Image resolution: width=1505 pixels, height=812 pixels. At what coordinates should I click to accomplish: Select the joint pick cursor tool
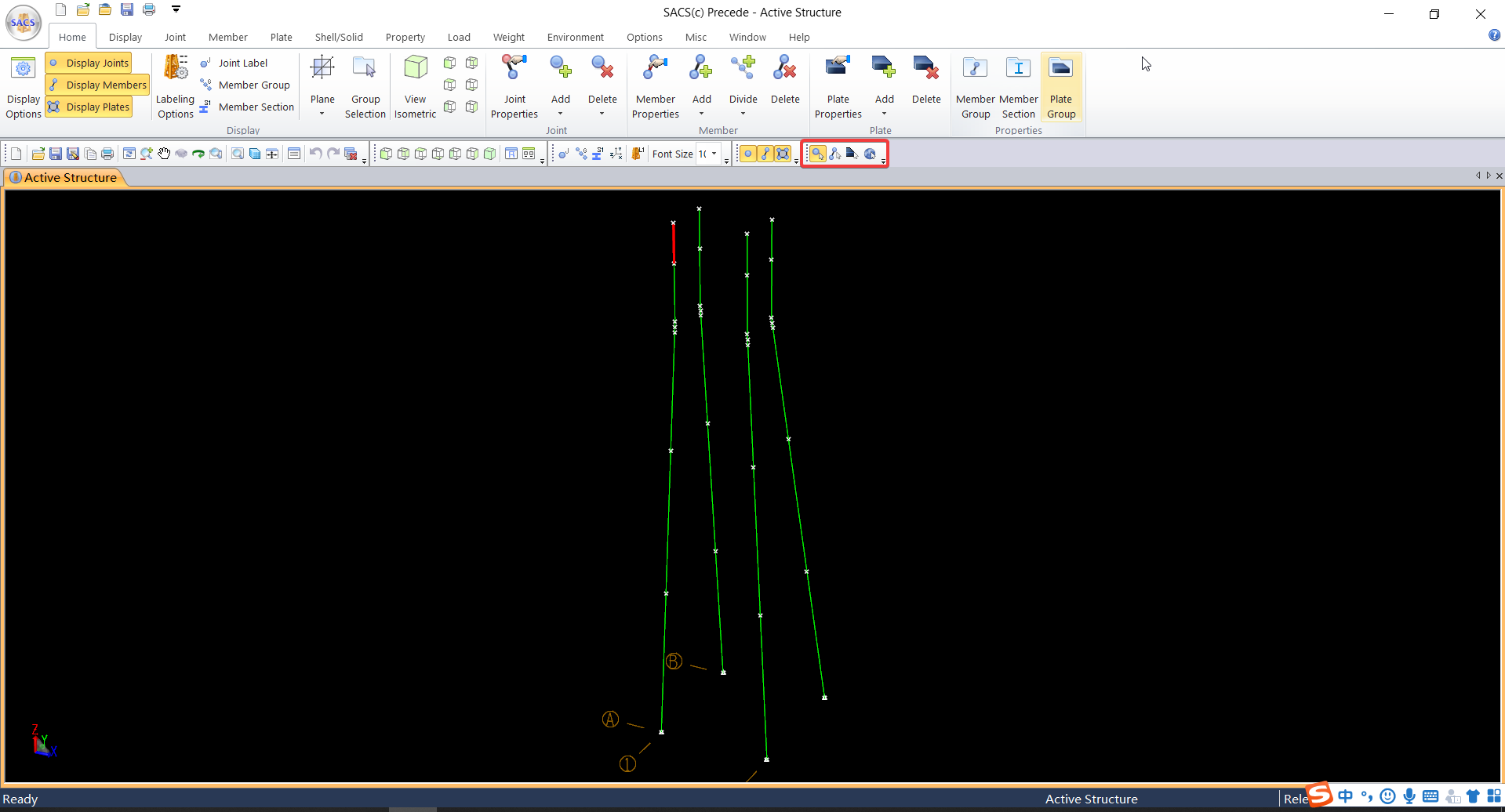pos(818,154)
